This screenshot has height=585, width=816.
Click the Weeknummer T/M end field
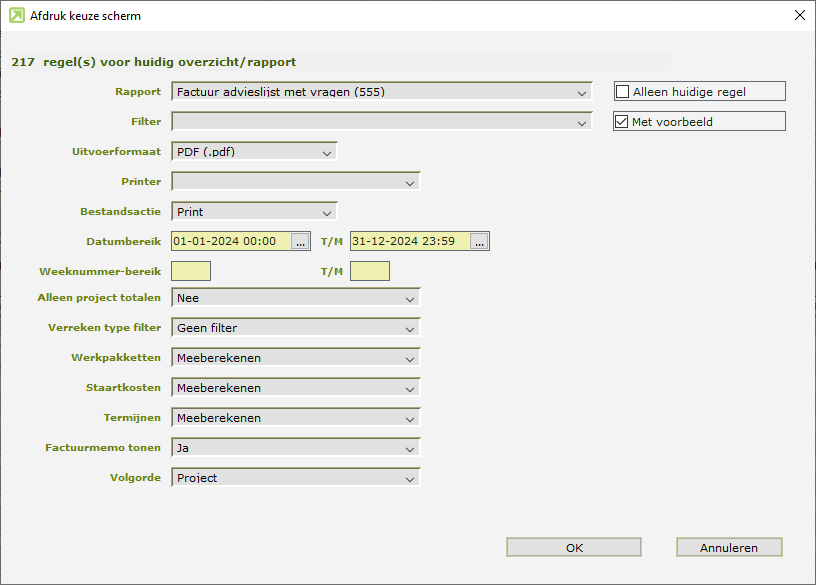[369, 271]
